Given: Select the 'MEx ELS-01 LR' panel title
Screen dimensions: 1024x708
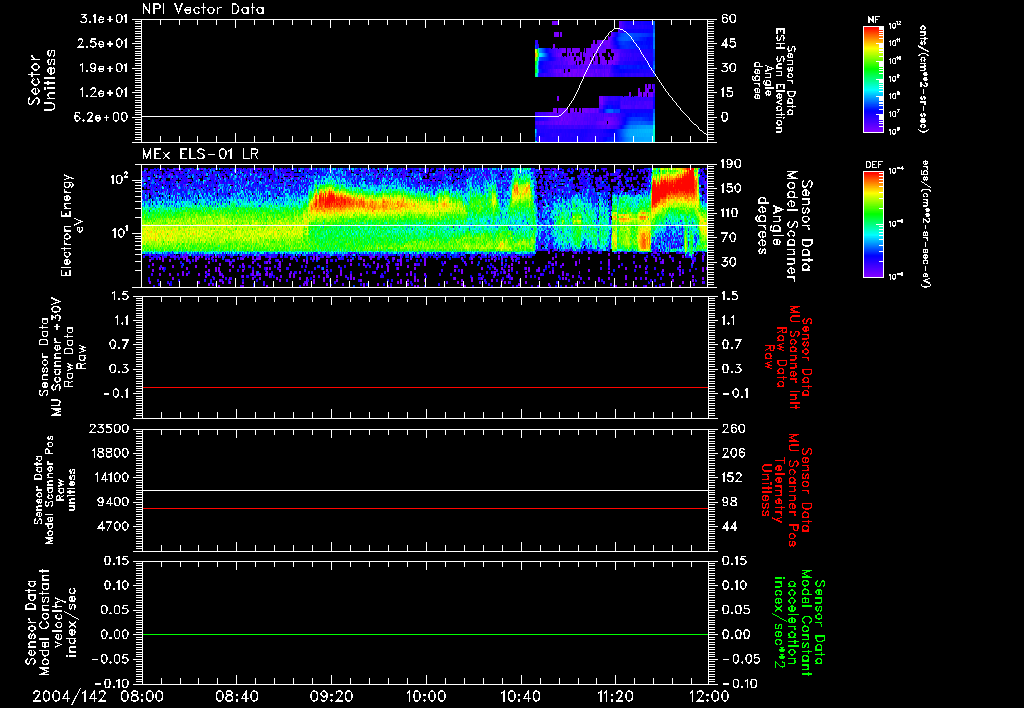Looking at the screenshot, I should 200,154.
